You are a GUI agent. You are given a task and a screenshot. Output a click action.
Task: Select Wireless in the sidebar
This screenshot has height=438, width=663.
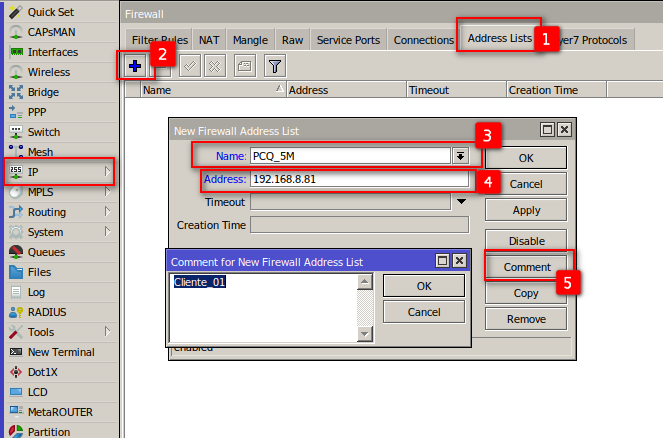pyautogui.click(x=48, y=72)
